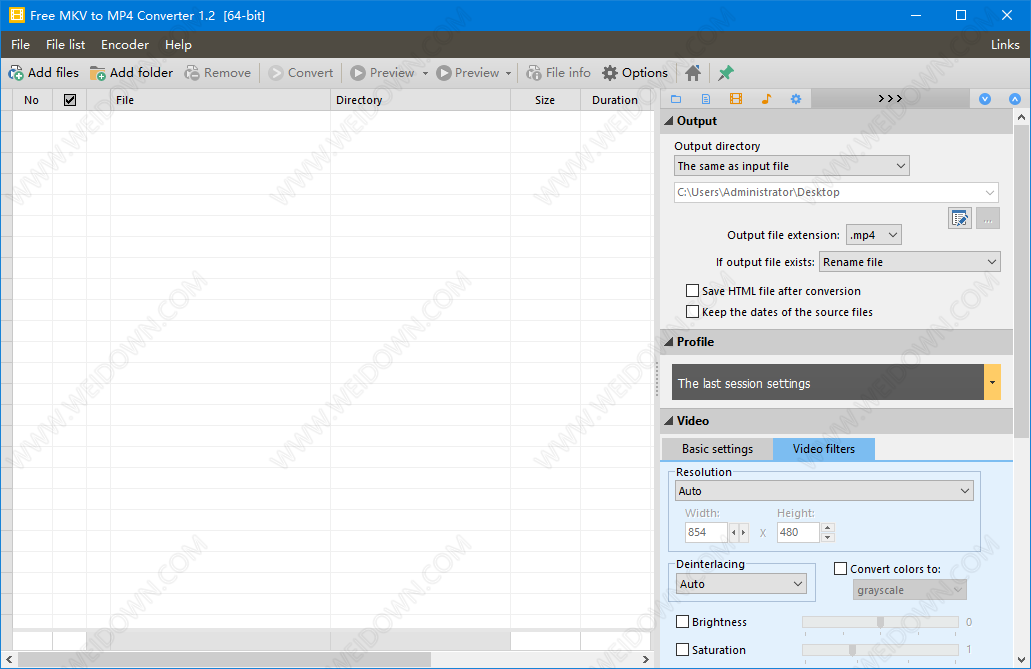Open the first Preview dropdown arrow
This screenshot has height=669, width=1031.
(x=425, y=73)
